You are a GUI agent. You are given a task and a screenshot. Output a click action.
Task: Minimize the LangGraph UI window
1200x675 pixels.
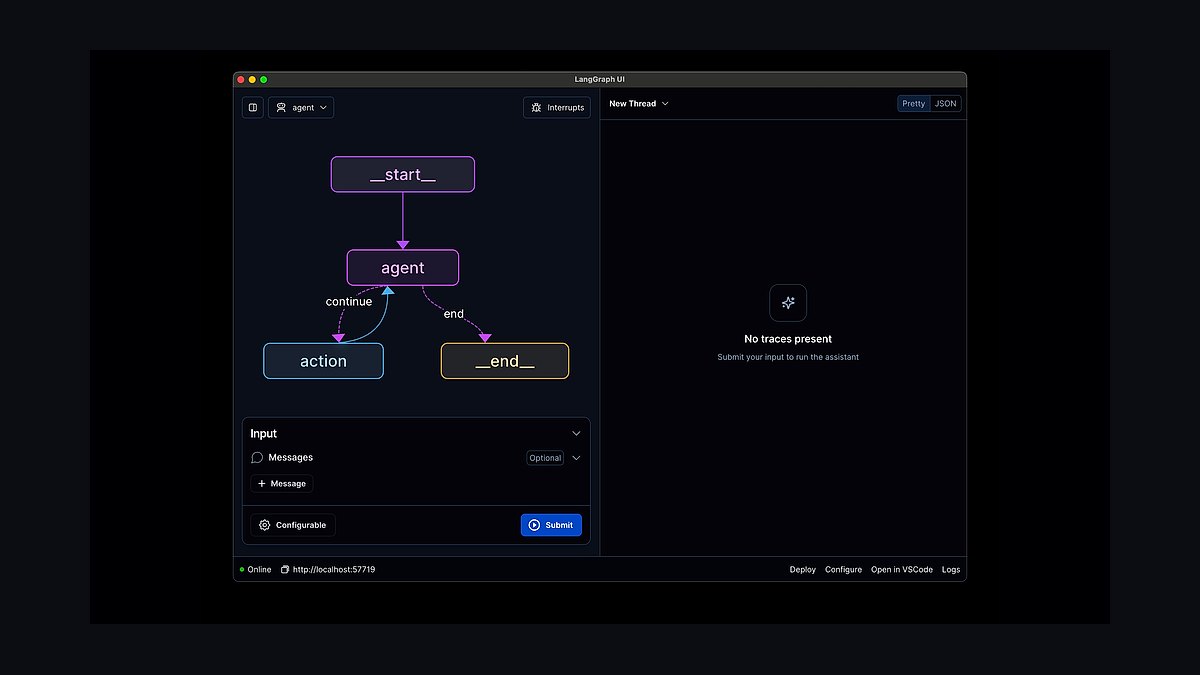pos(252,79)
